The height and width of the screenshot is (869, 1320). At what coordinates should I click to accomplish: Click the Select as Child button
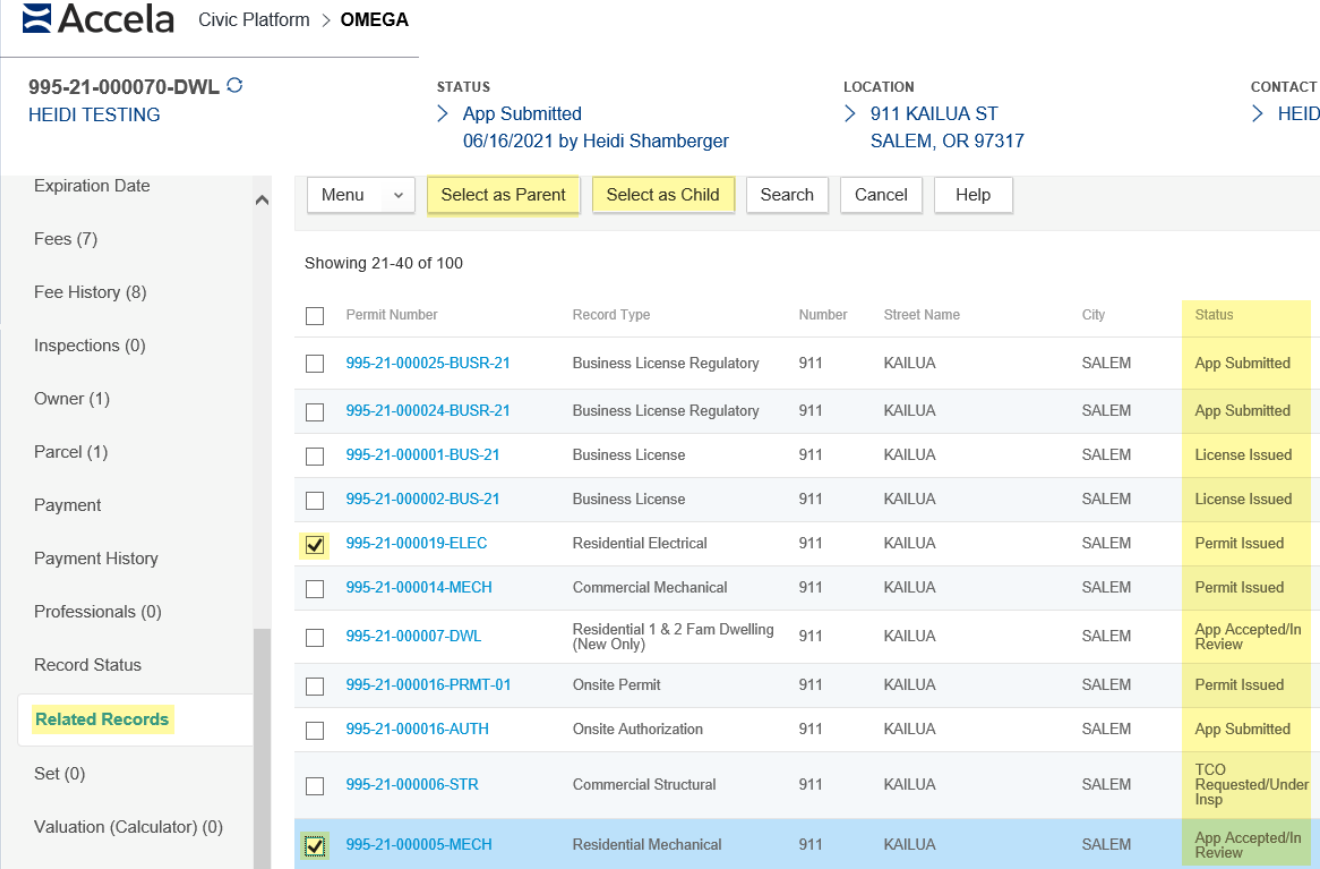[x=662, y=195]
